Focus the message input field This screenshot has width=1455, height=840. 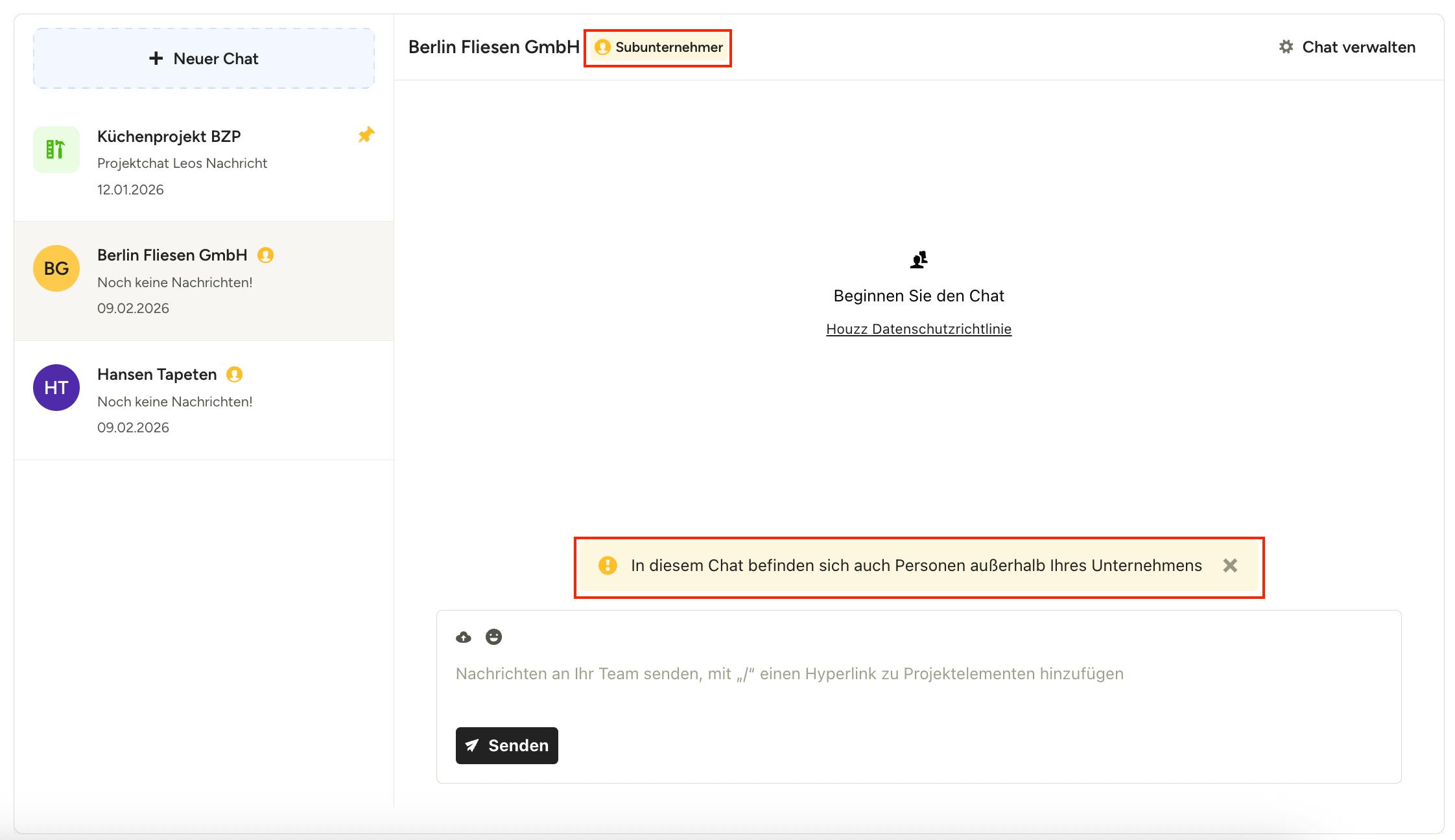[919, 674]
